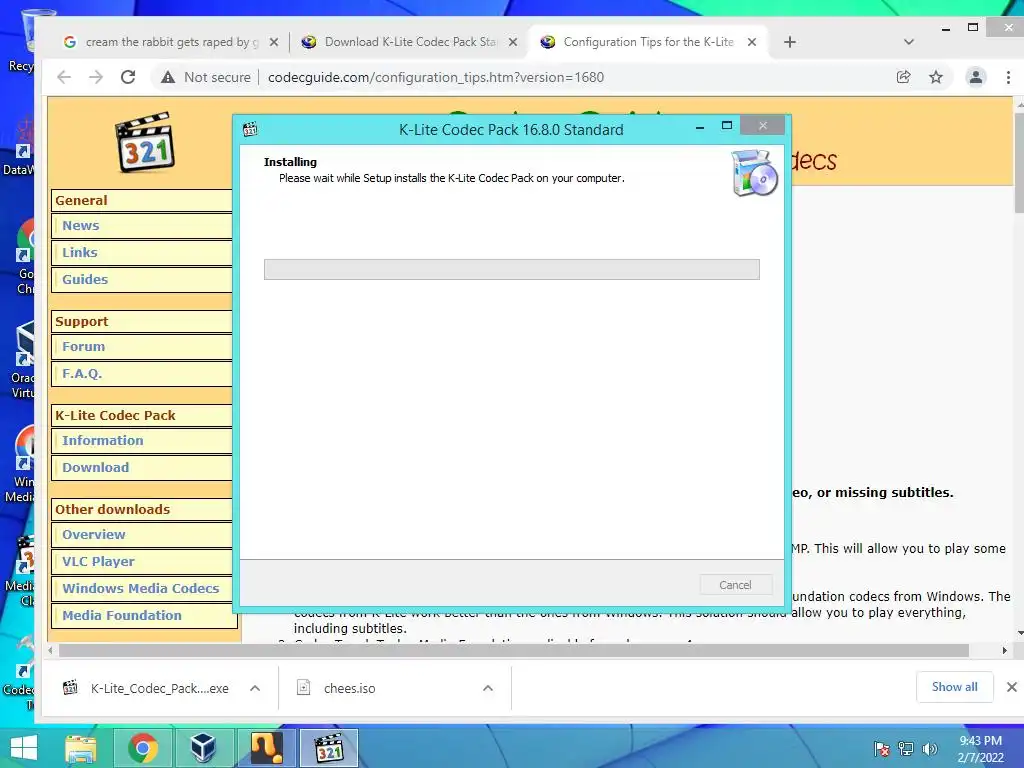Click the address bar URL
The height and width of the screenshot is (768, 1024).
pos(436,77)
